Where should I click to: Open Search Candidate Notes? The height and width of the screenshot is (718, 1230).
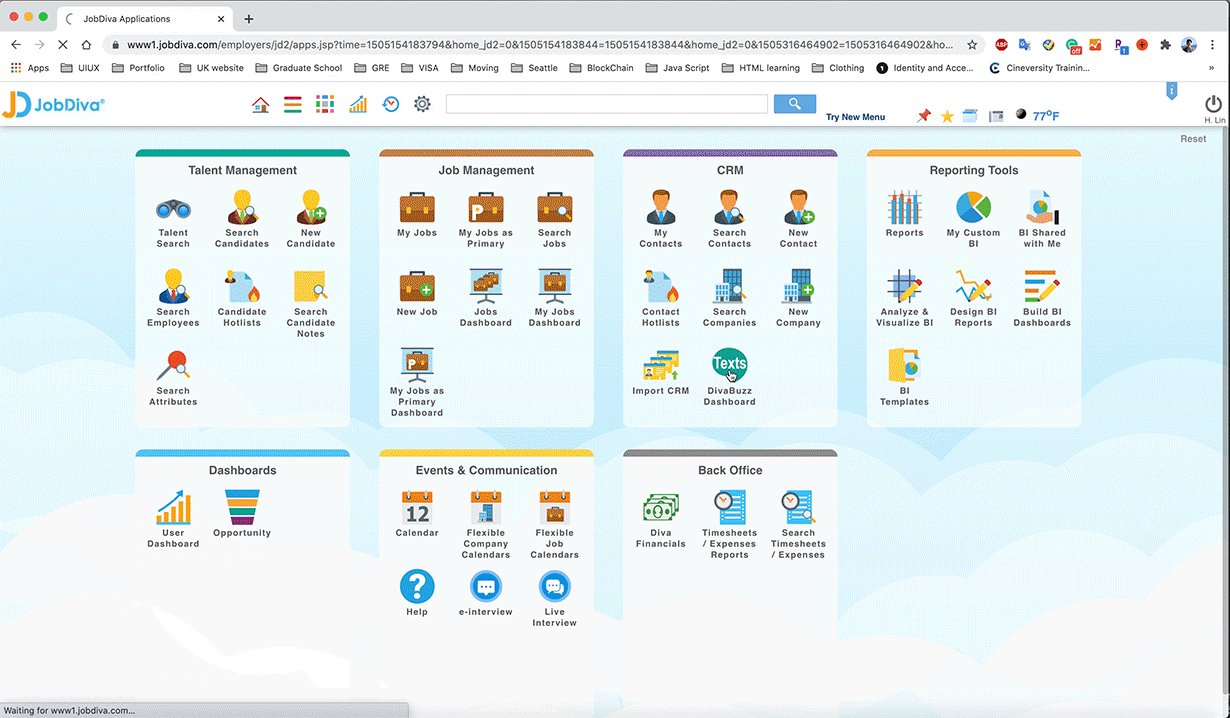pyautogui.click(x=311, y=286)
